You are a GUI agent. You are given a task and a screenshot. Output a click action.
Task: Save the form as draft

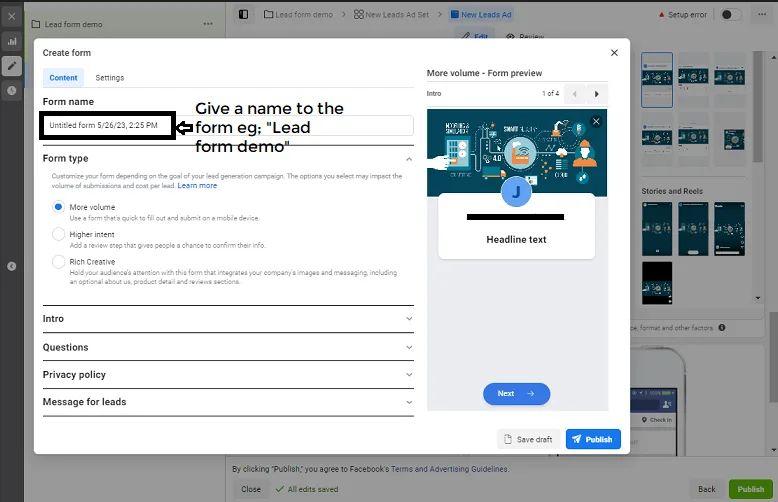528,439
